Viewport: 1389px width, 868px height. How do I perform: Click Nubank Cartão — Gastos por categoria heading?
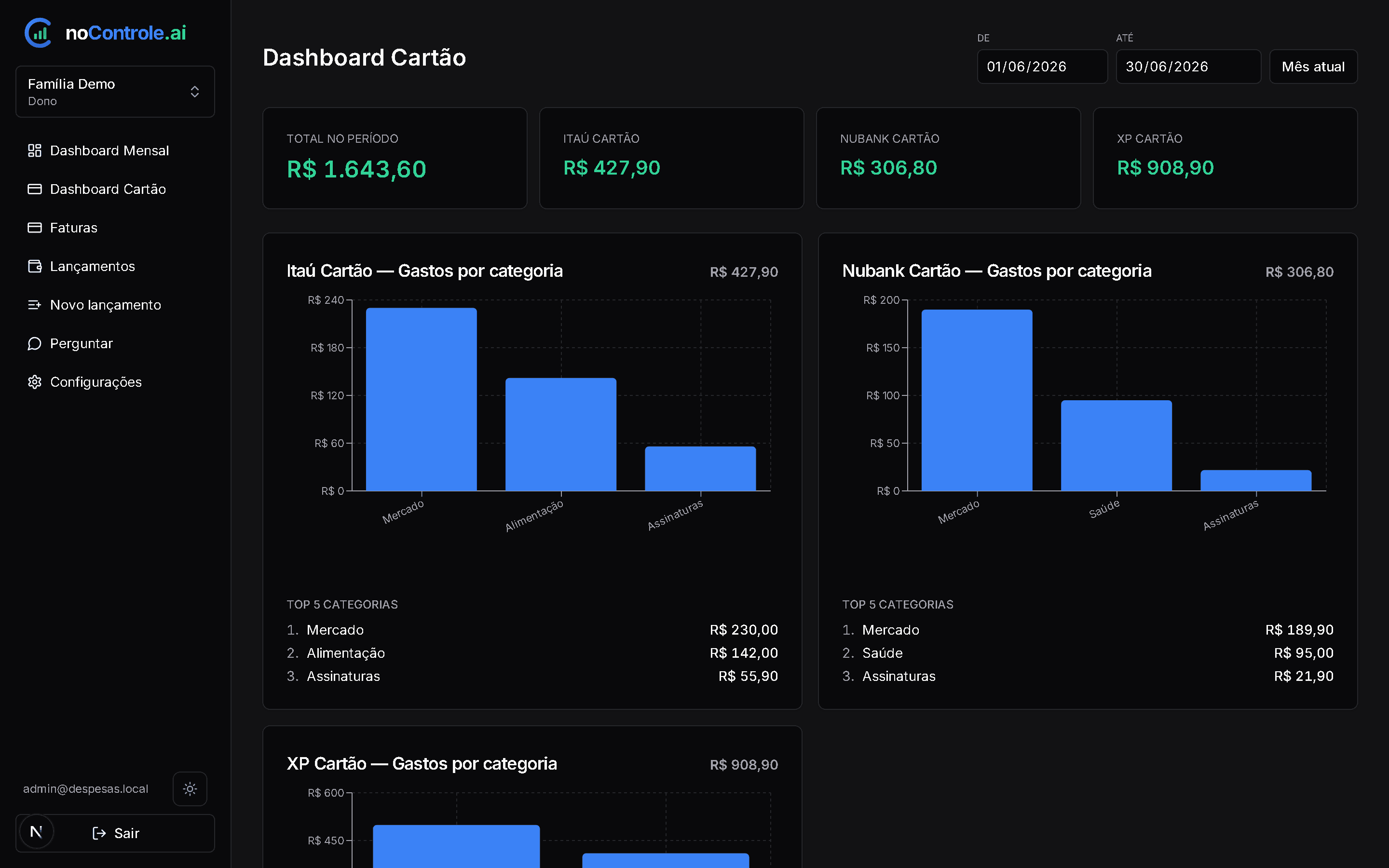pos(997,271)
